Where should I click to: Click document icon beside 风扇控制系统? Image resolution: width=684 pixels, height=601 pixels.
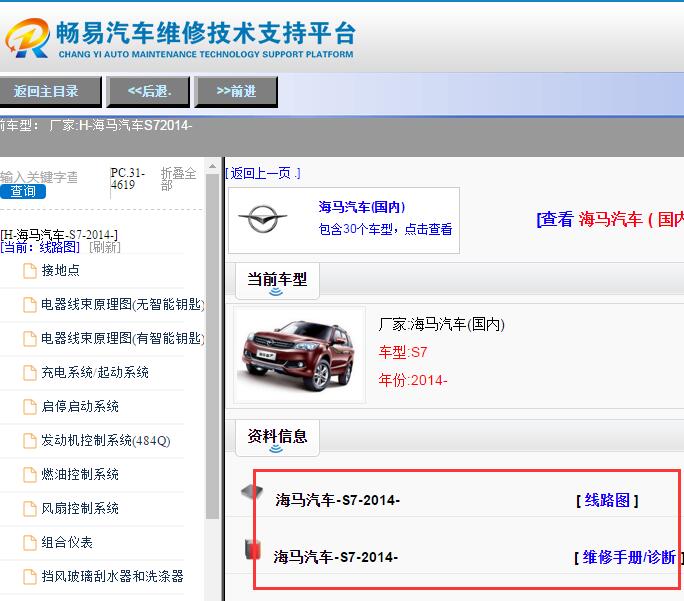click(30, 509)
